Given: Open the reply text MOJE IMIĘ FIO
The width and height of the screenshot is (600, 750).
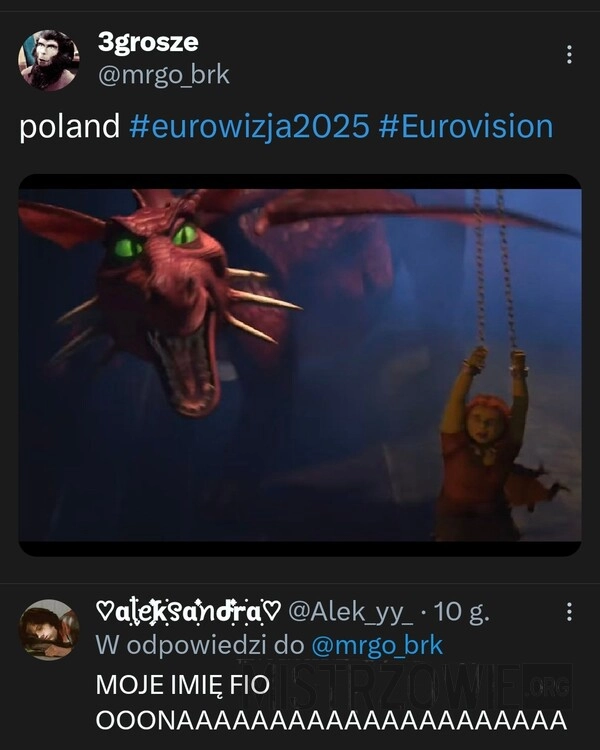Looking at the screenshot, I should (183, 685).
